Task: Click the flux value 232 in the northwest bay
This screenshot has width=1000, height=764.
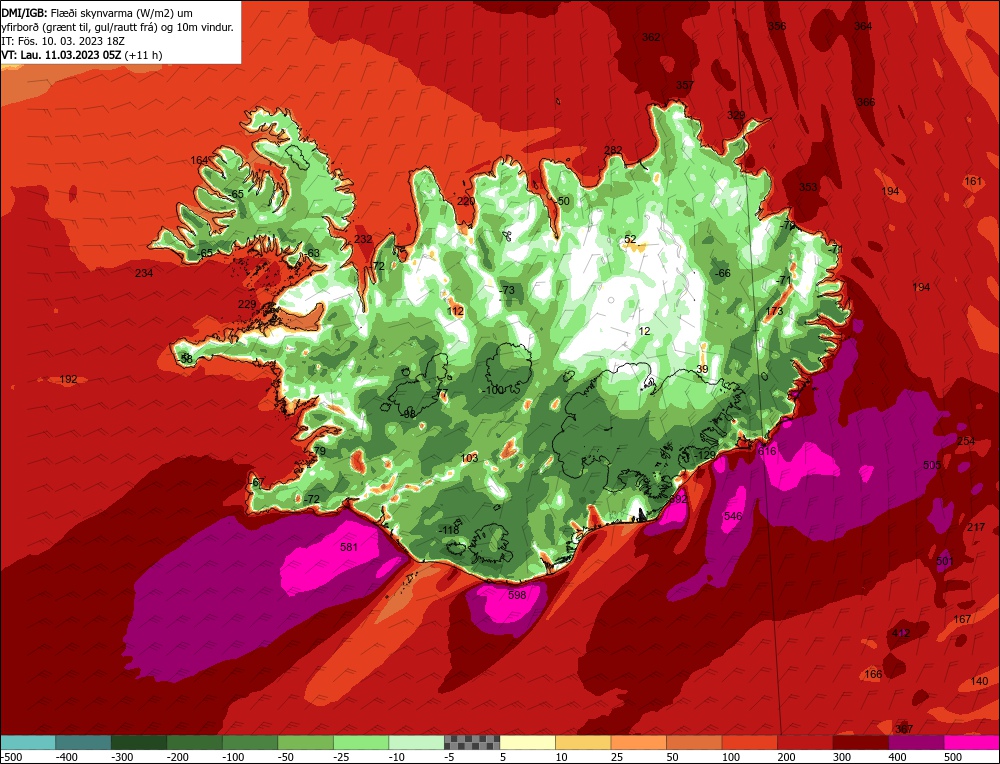Action: pyautogui.click(x=363, y=239)
